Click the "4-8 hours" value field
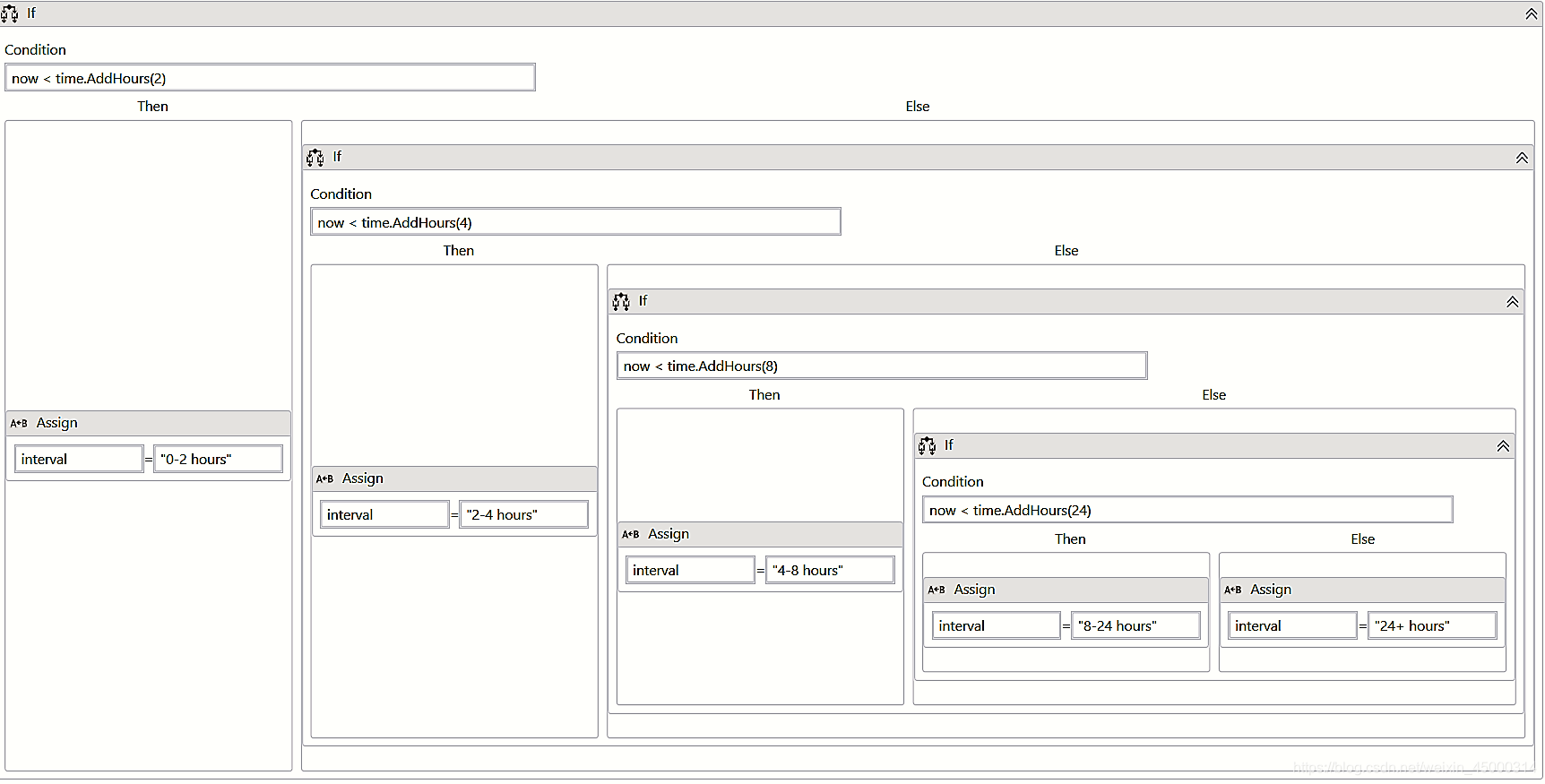 click(x=830, y=570)
